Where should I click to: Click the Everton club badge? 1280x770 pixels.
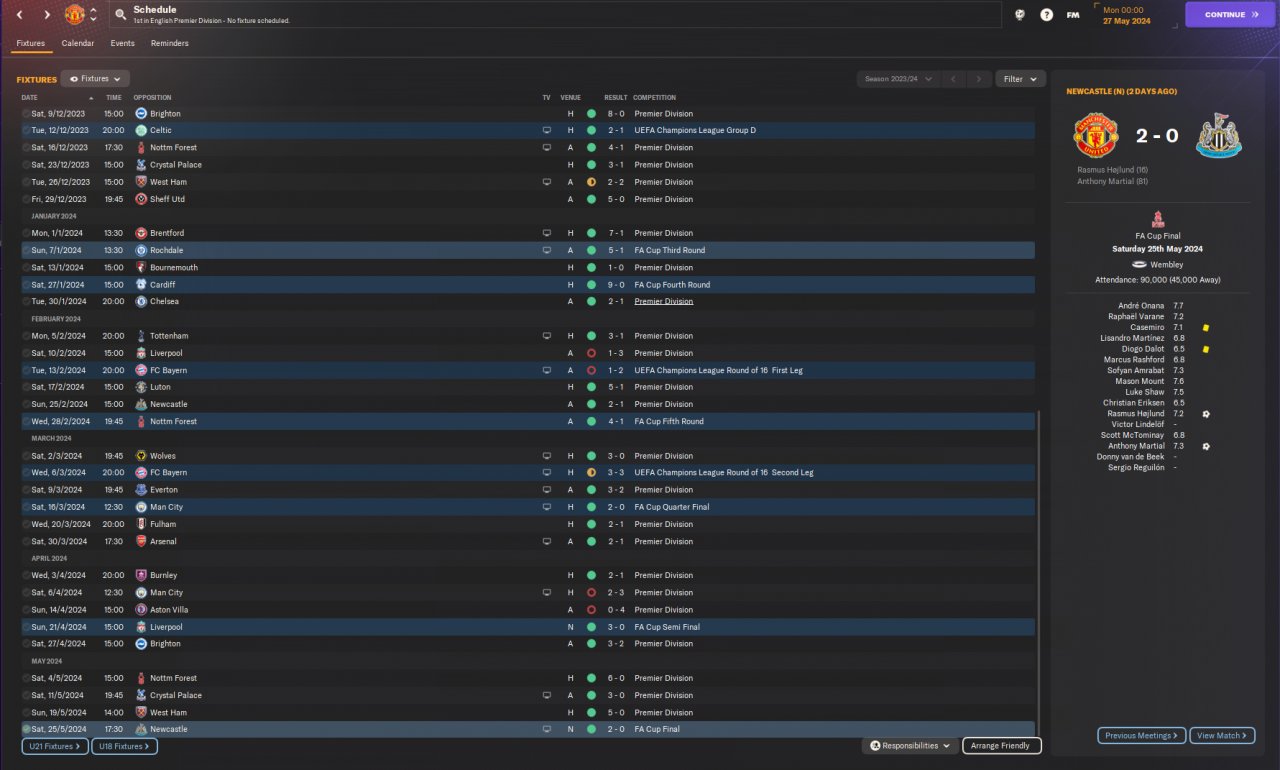(141, 490)
